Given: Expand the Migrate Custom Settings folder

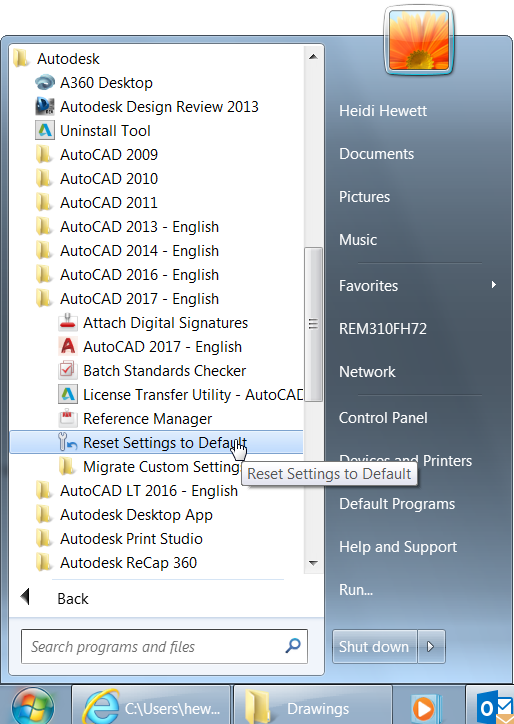Looking at the screenshot, I should click(x=156, y=467).
